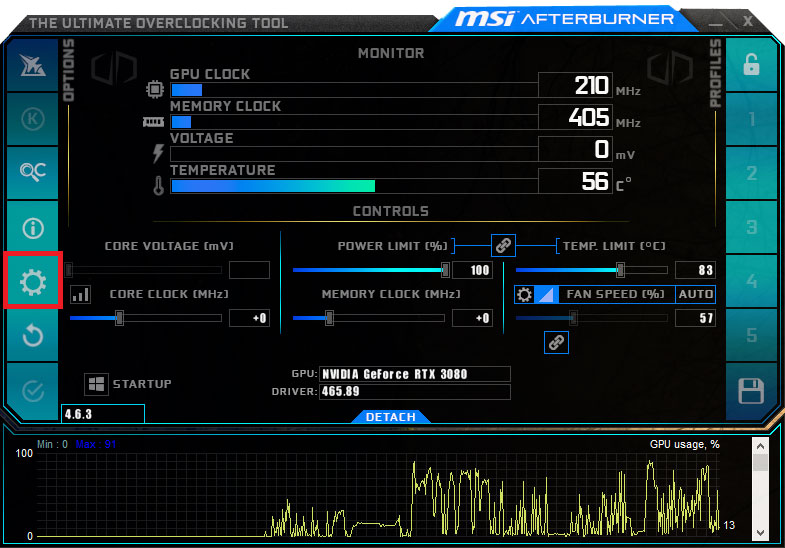This screenshot has height=548, width=785.
Task: Apply settings with the checkmark button
Action: tap(33, 391)
